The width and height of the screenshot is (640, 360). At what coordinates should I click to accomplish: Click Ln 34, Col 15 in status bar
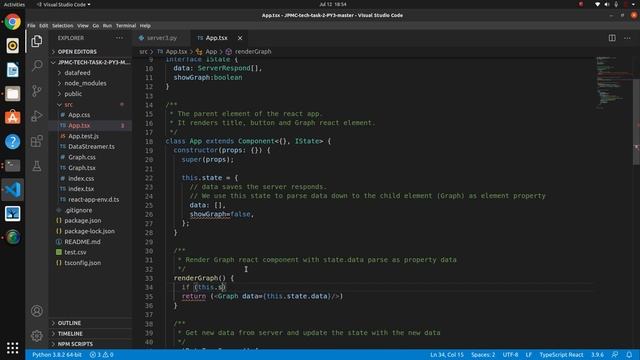pos(447,355)
